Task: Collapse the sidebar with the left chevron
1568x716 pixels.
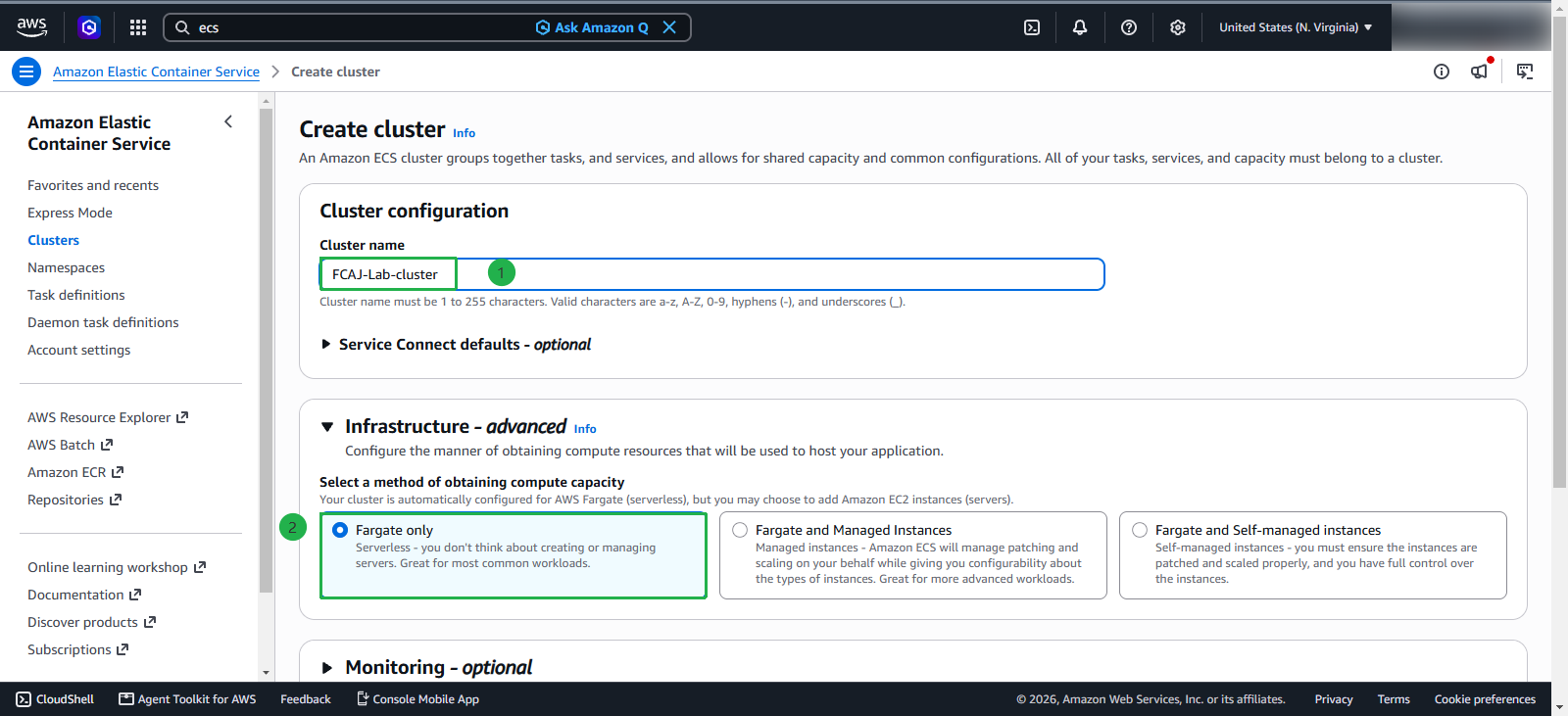Action: [x=228, y=121]
